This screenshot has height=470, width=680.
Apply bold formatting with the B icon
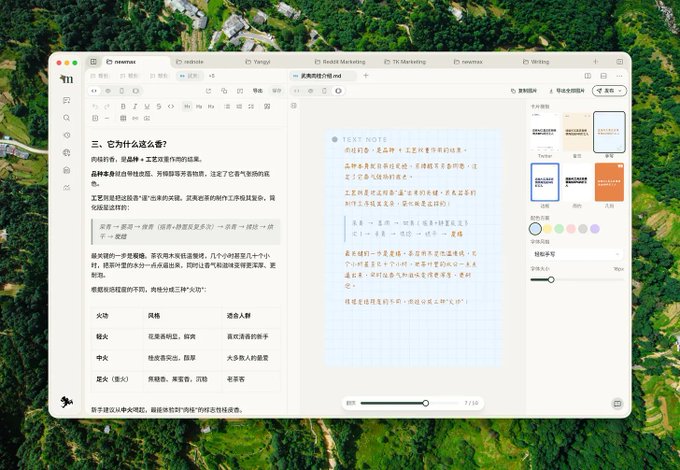123,106
